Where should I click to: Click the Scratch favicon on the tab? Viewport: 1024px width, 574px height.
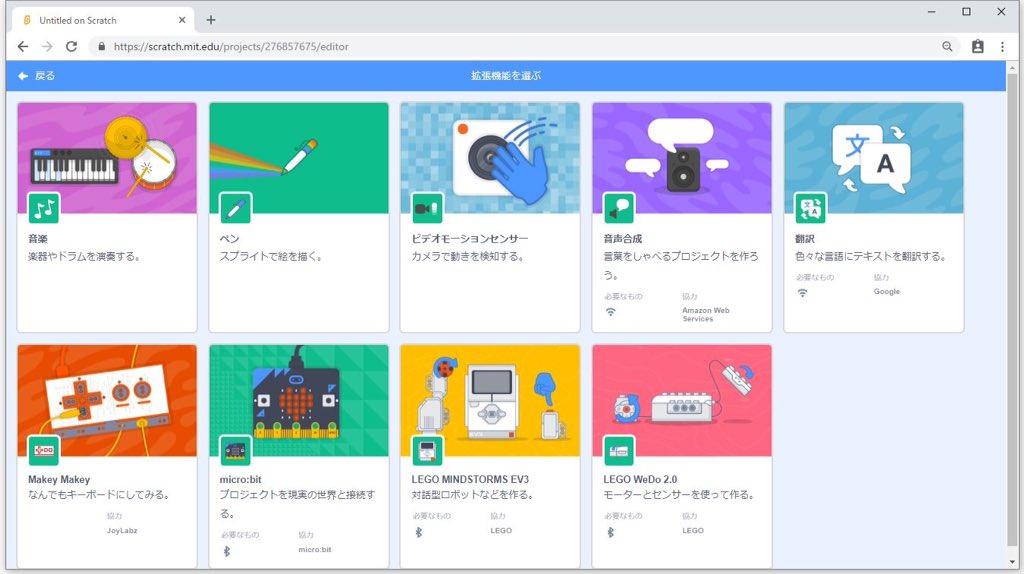tap(27, 20)
